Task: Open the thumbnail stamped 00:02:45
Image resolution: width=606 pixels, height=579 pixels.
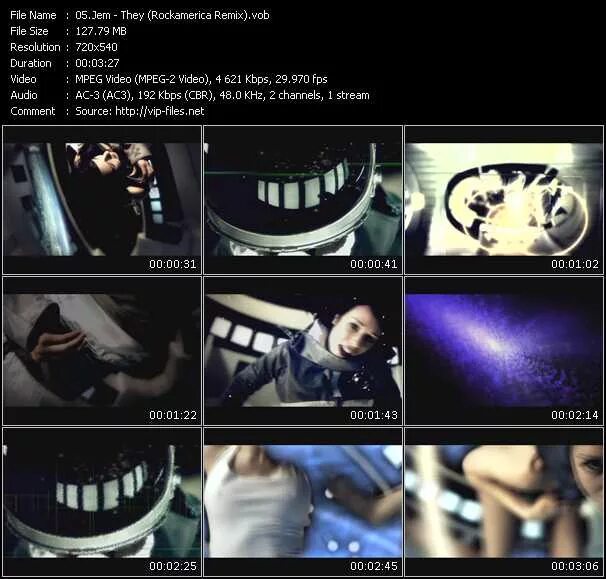Action: click(303, 502)
